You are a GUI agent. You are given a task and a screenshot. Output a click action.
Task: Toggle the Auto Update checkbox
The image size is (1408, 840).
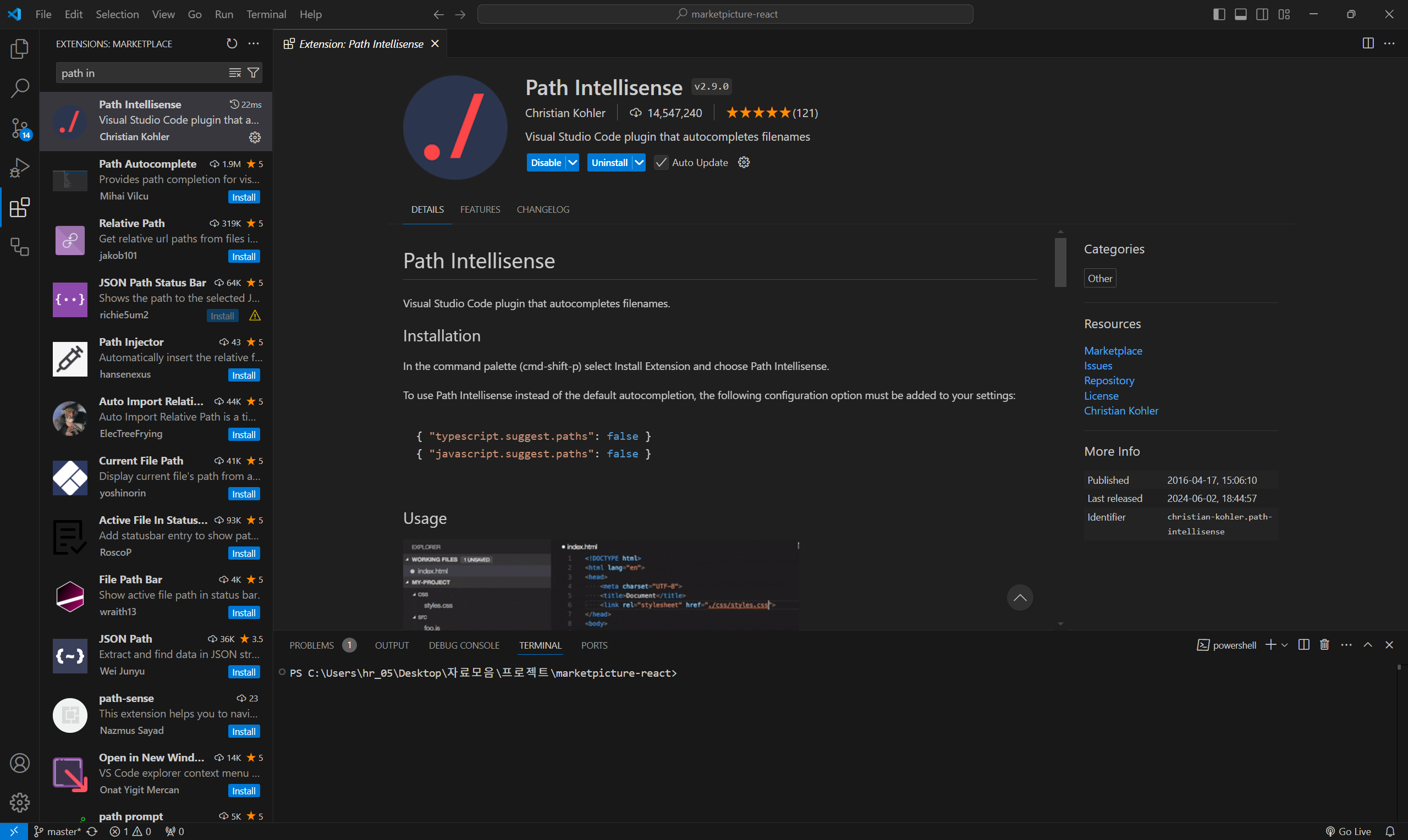[x=661, y=163]
